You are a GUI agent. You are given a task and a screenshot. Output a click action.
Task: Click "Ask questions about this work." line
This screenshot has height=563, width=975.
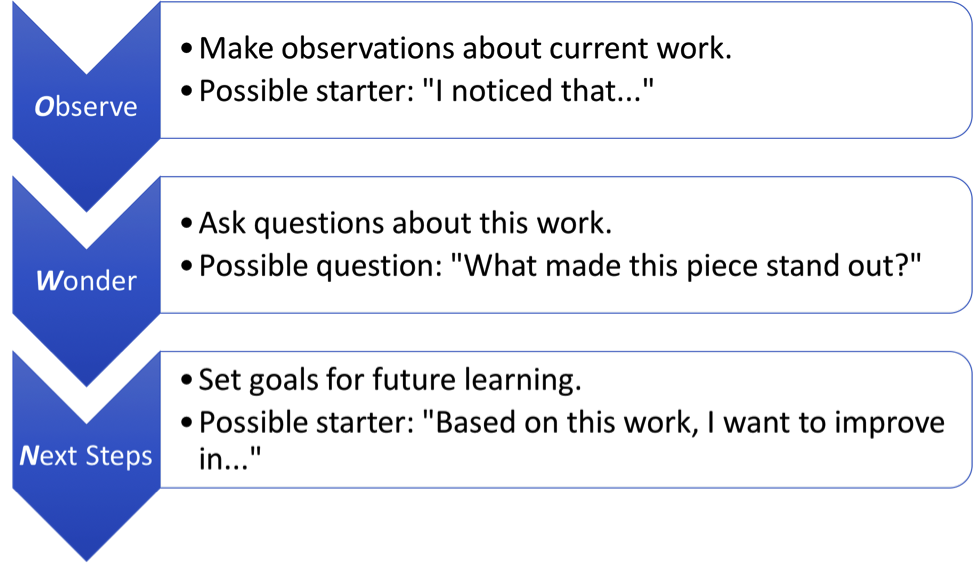coord(405,223)
